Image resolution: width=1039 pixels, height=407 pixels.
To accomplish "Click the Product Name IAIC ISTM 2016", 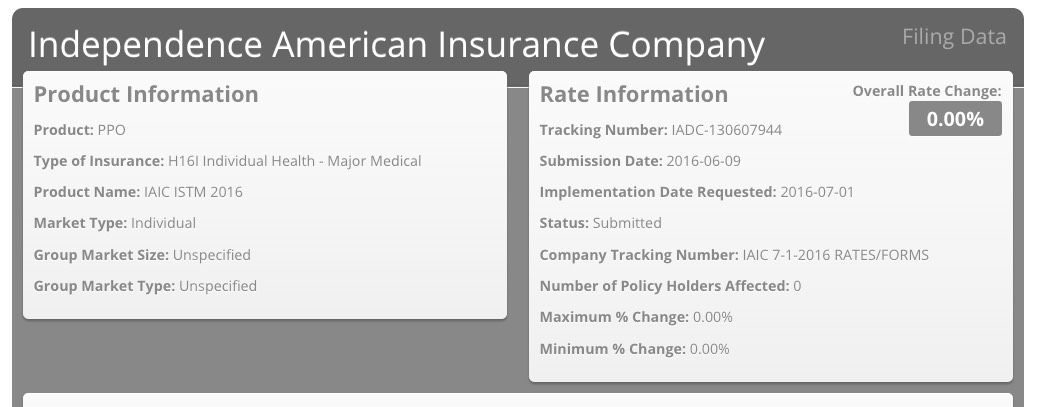I will (138, 192).
